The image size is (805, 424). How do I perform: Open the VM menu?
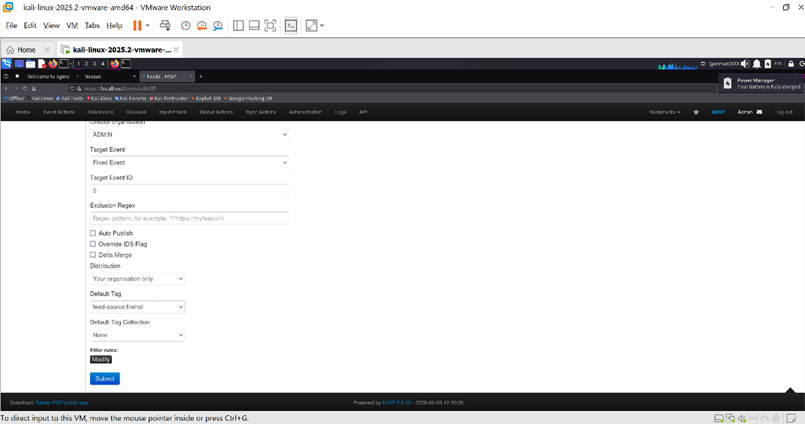tap(72, 26)
